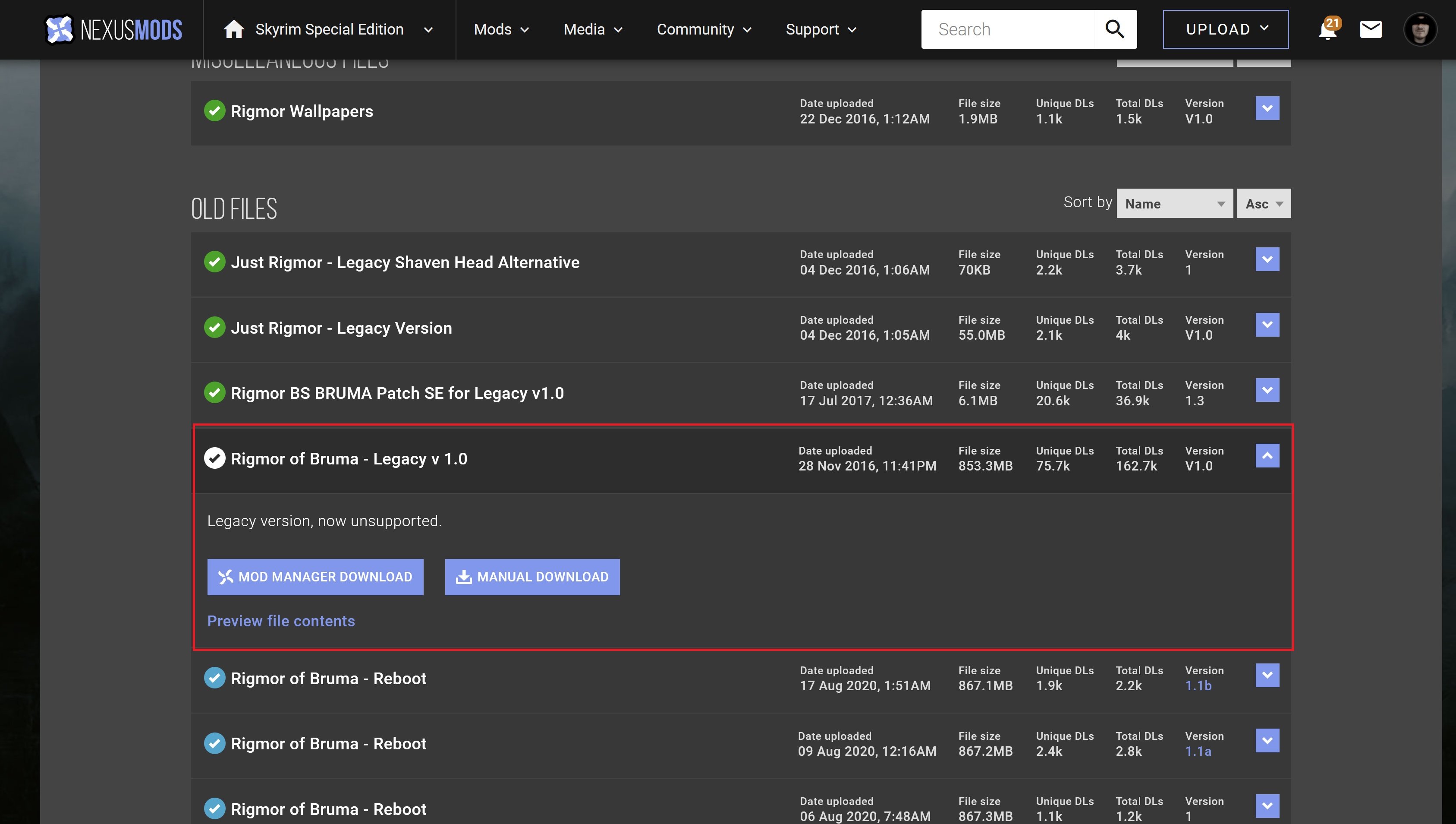This screenshot has width=1456, height=824.
Task: Open notifications bell with 21 badge
Action: [x=1327, y=29]
